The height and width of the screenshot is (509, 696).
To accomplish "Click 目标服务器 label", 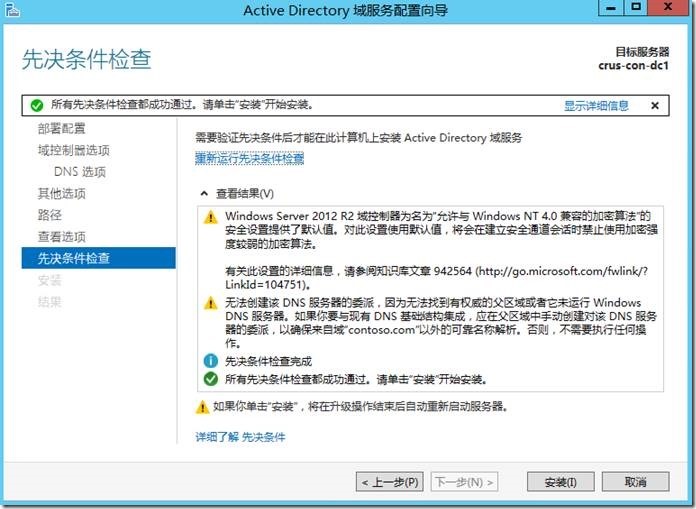I will click(x=642, y=52).
